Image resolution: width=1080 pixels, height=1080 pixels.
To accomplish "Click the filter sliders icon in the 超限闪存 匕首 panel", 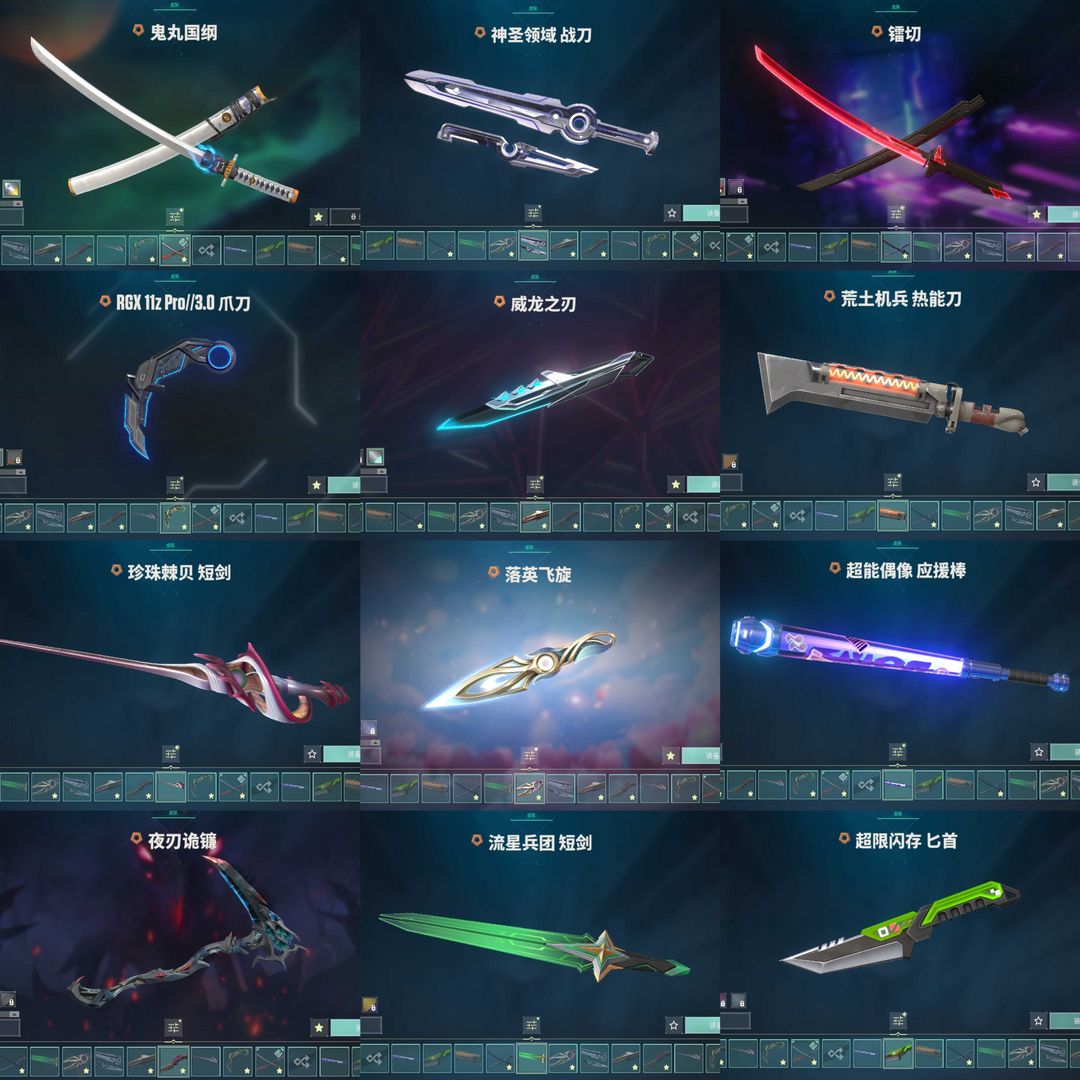I will coord(898,1020).
